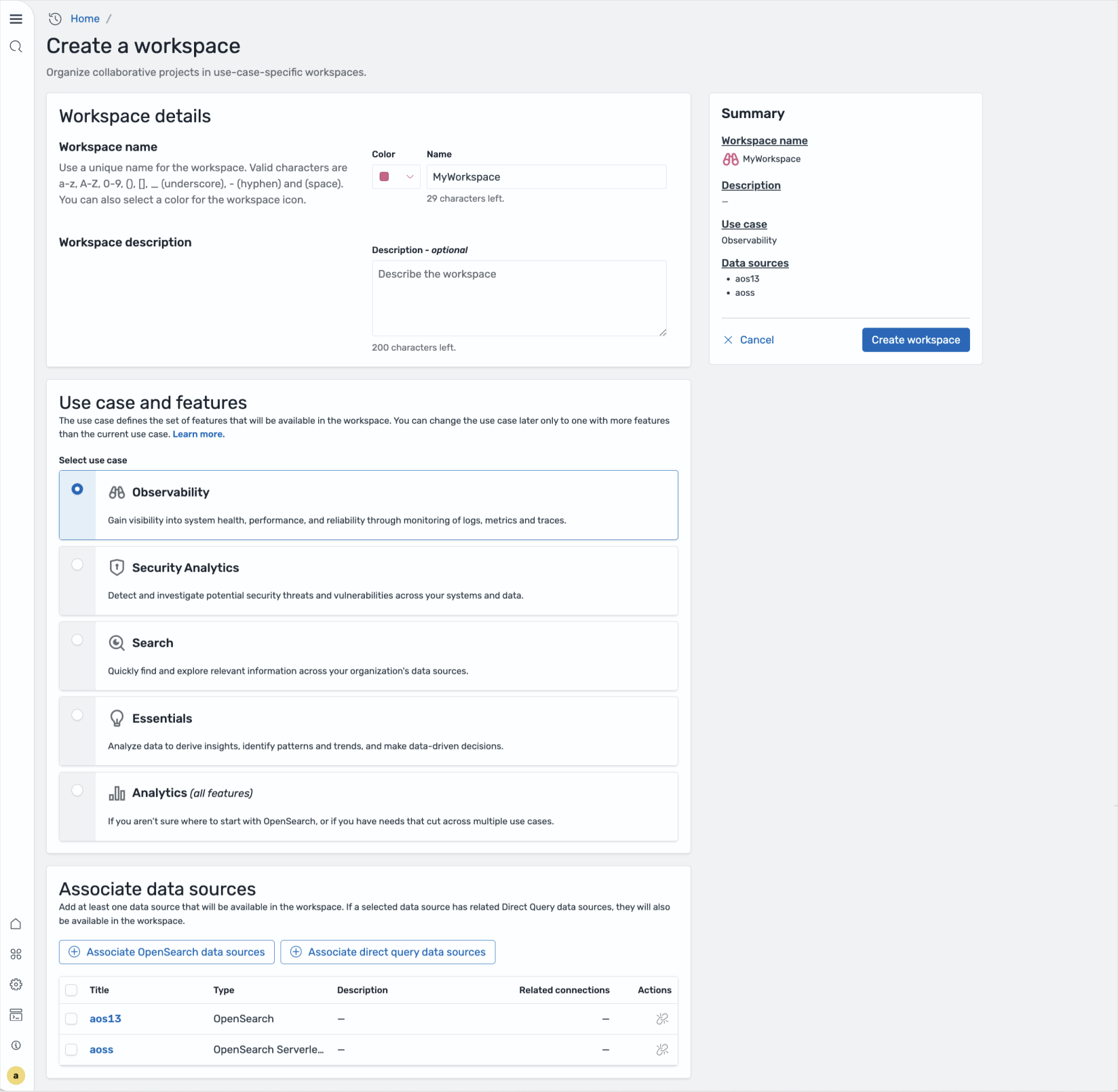Click the binoculars icon in Summary

click(x=731, y=159)
